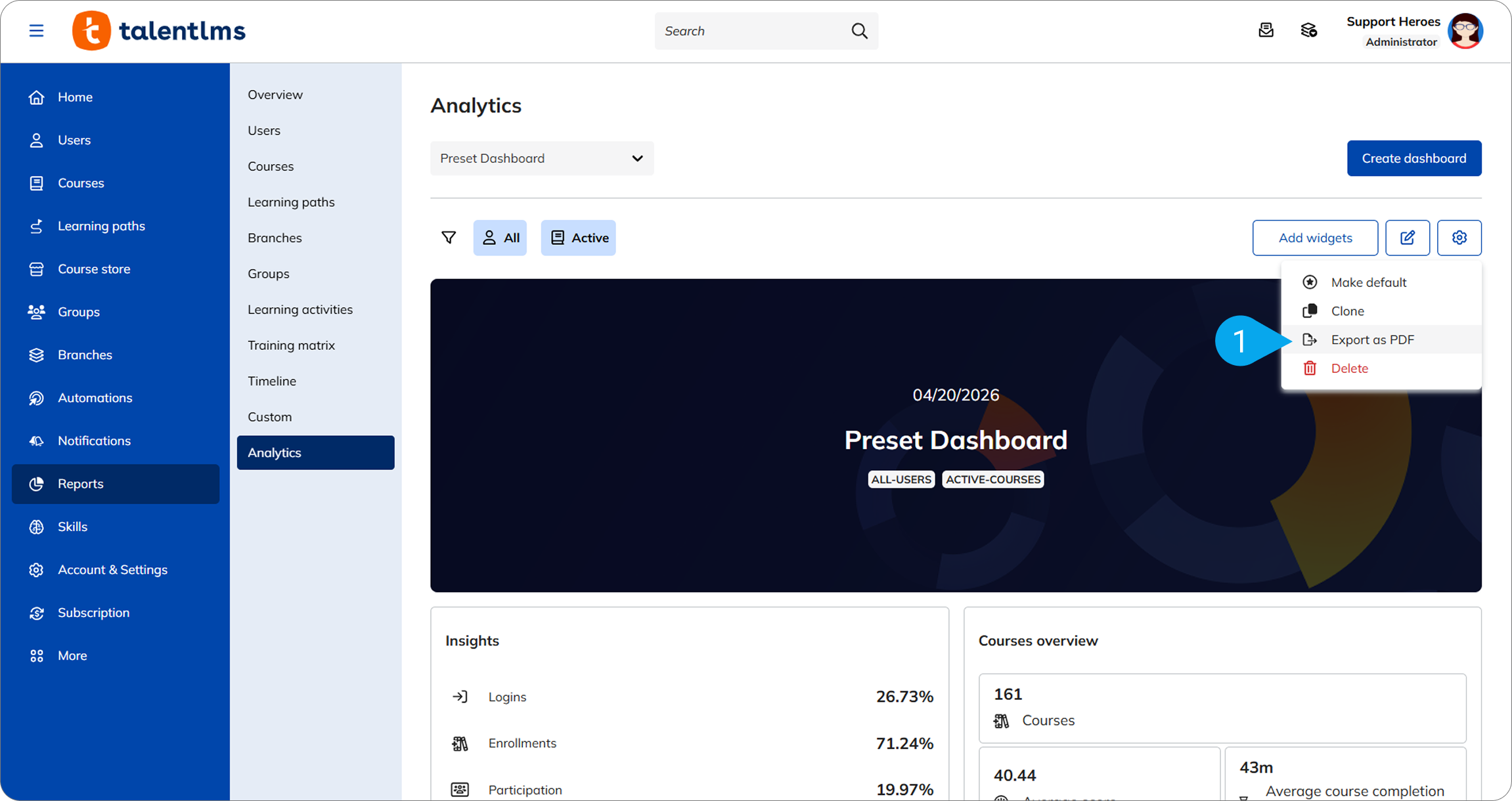Click the 40.44 average score value

[x=1015, y=775]
